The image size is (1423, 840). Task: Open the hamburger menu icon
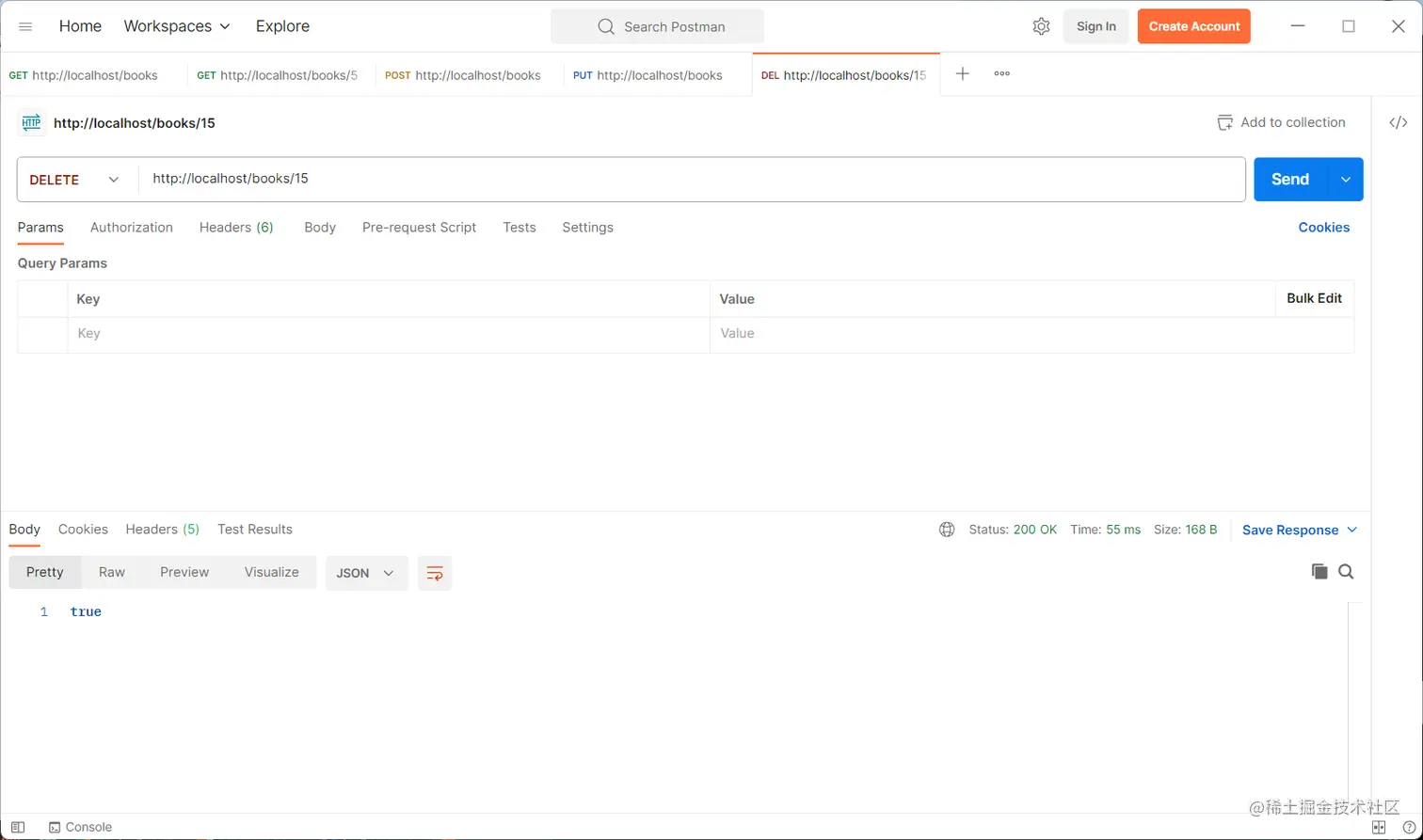[x=25, y=26]
